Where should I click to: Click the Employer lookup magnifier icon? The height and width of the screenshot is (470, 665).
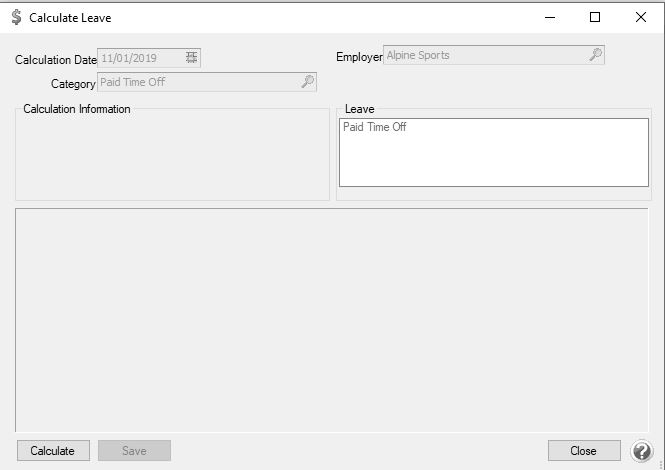(x=595, y=55)
